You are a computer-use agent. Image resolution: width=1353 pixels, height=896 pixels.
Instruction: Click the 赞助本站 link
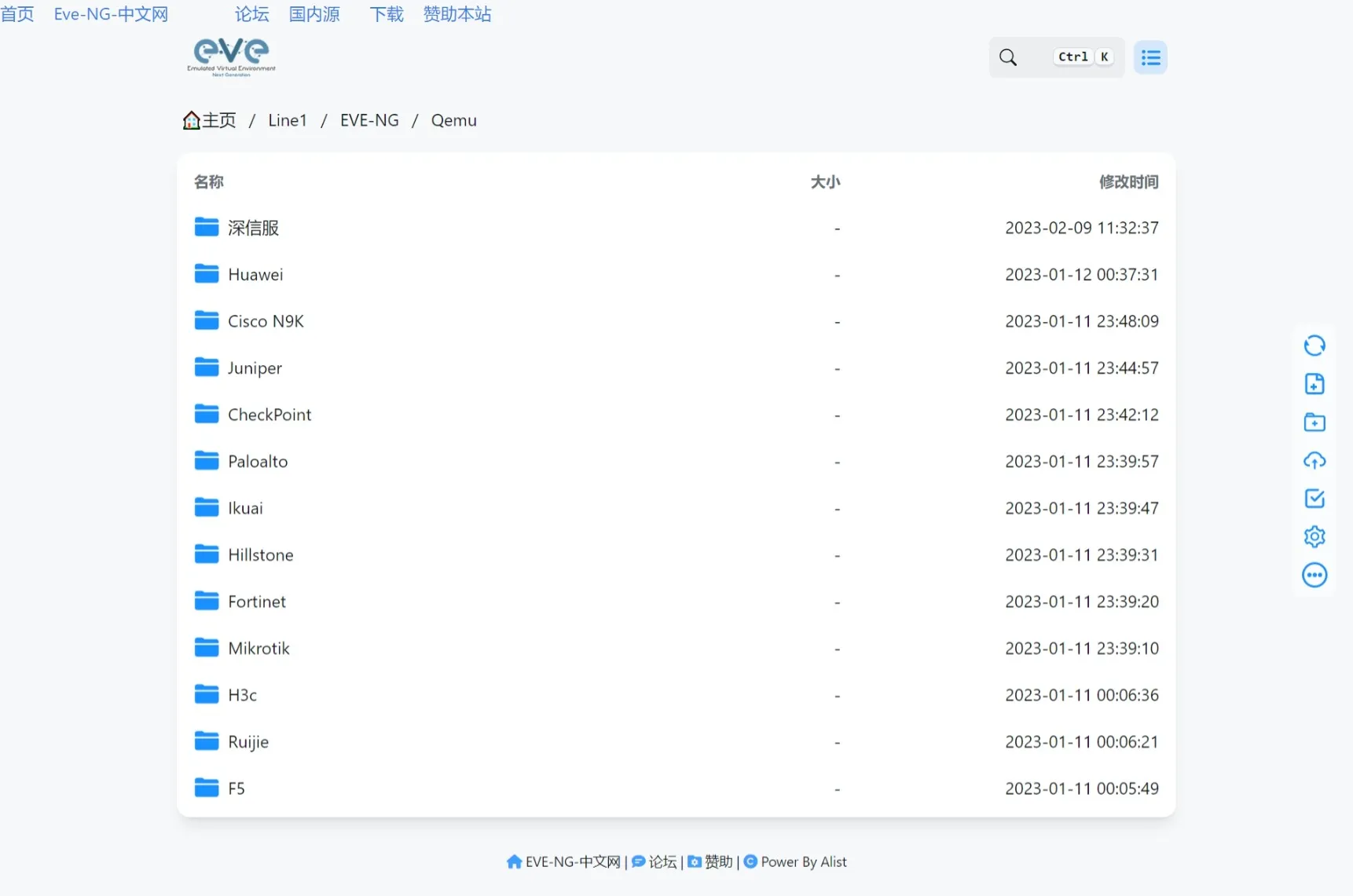pos(456,14)
